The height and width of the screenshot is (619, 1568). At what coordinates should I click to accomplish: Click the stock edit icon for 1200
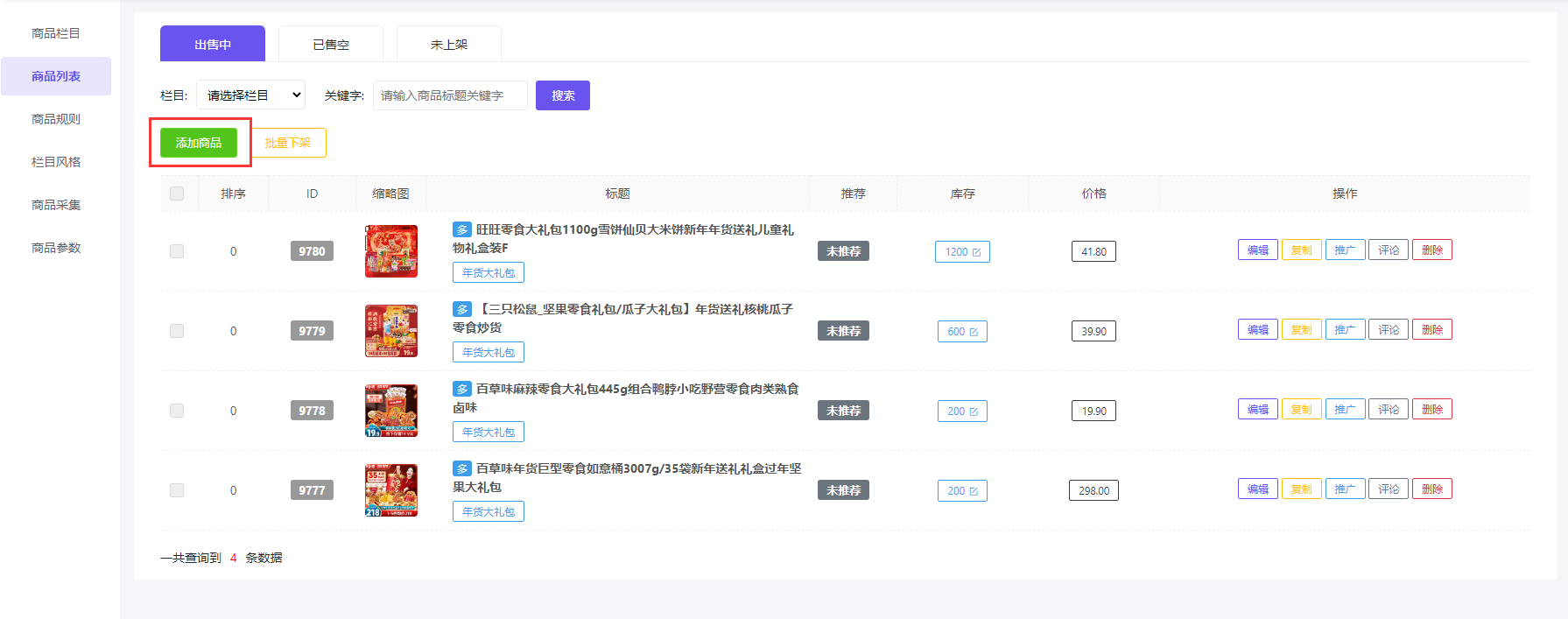[975, 252]
